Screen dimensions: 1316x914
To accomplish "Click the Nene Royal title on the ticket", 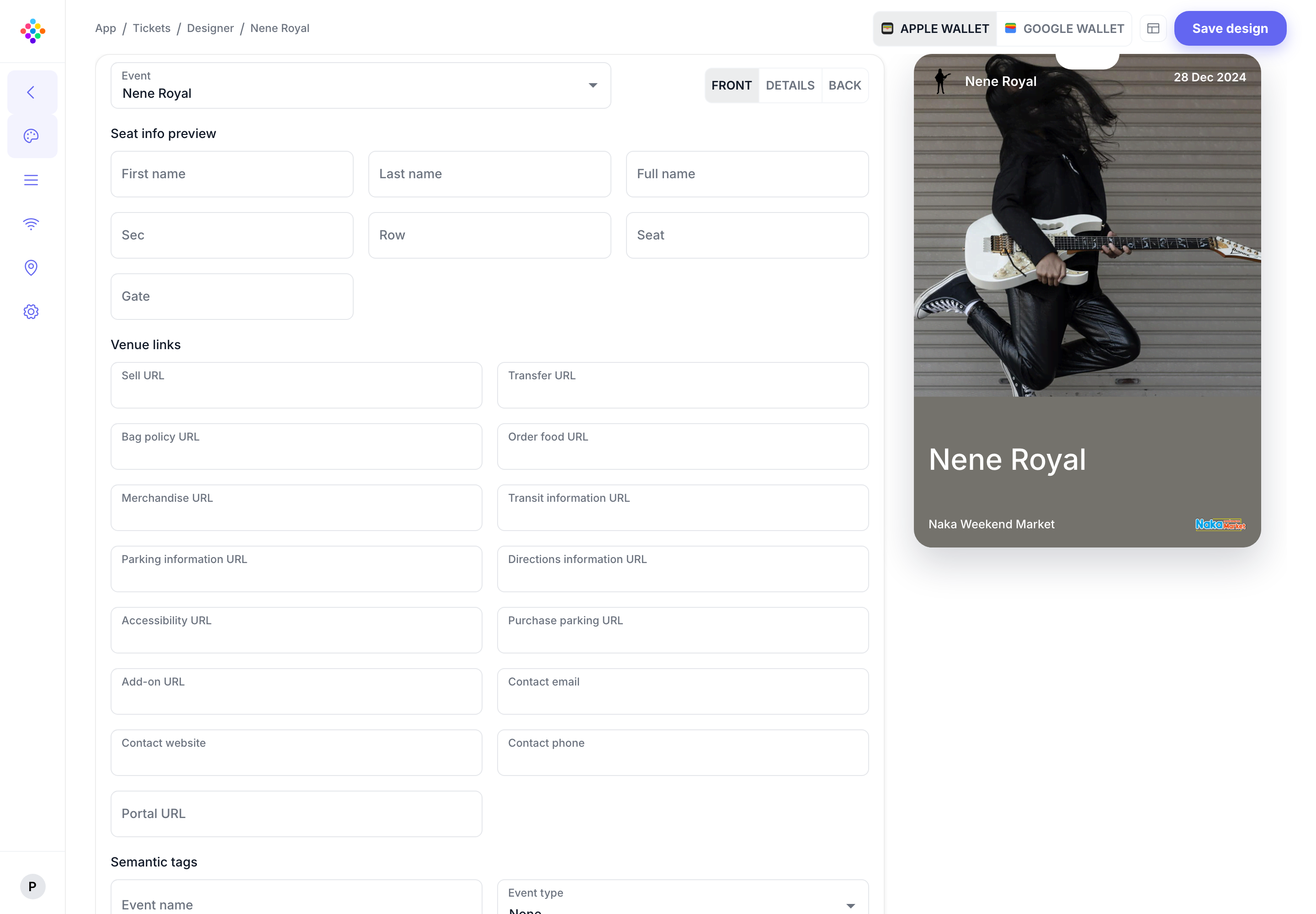I will (x=1007, y=459).
